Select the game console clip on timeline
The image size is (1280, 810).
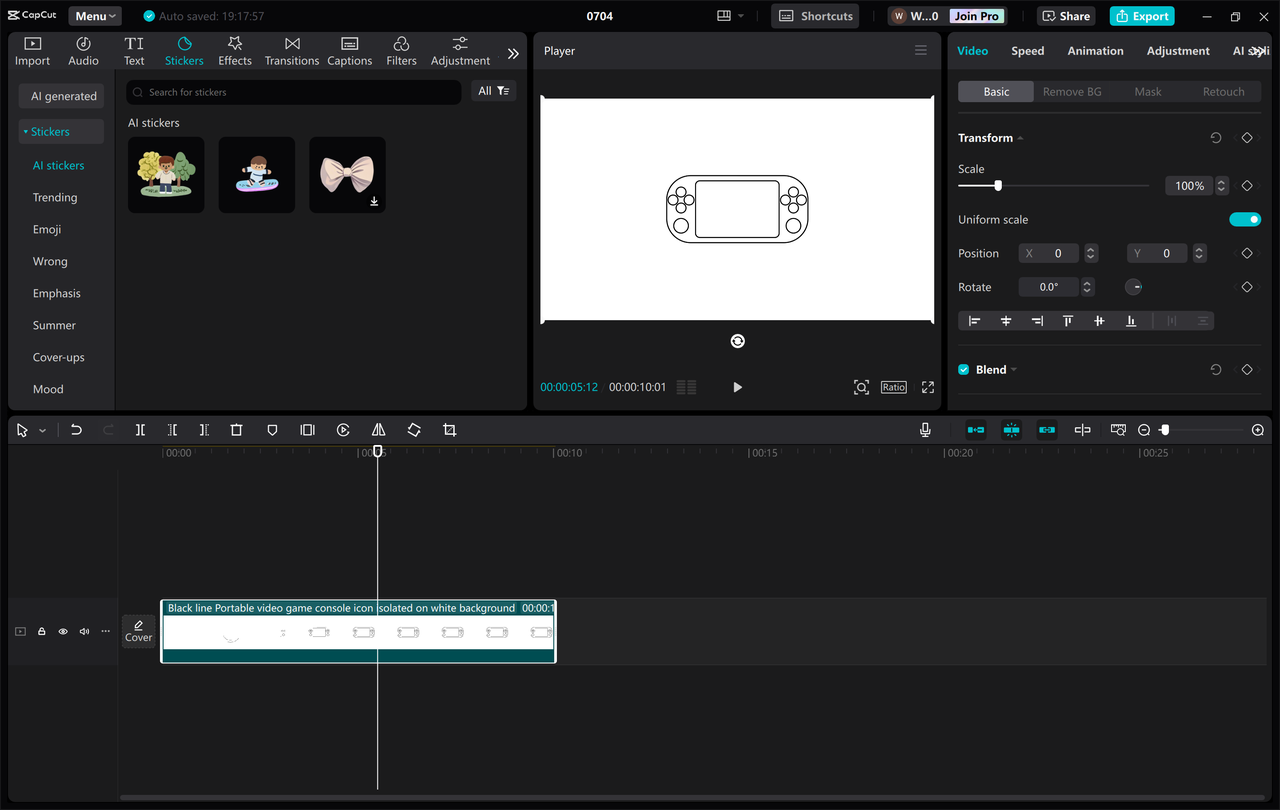coord(358,631)
